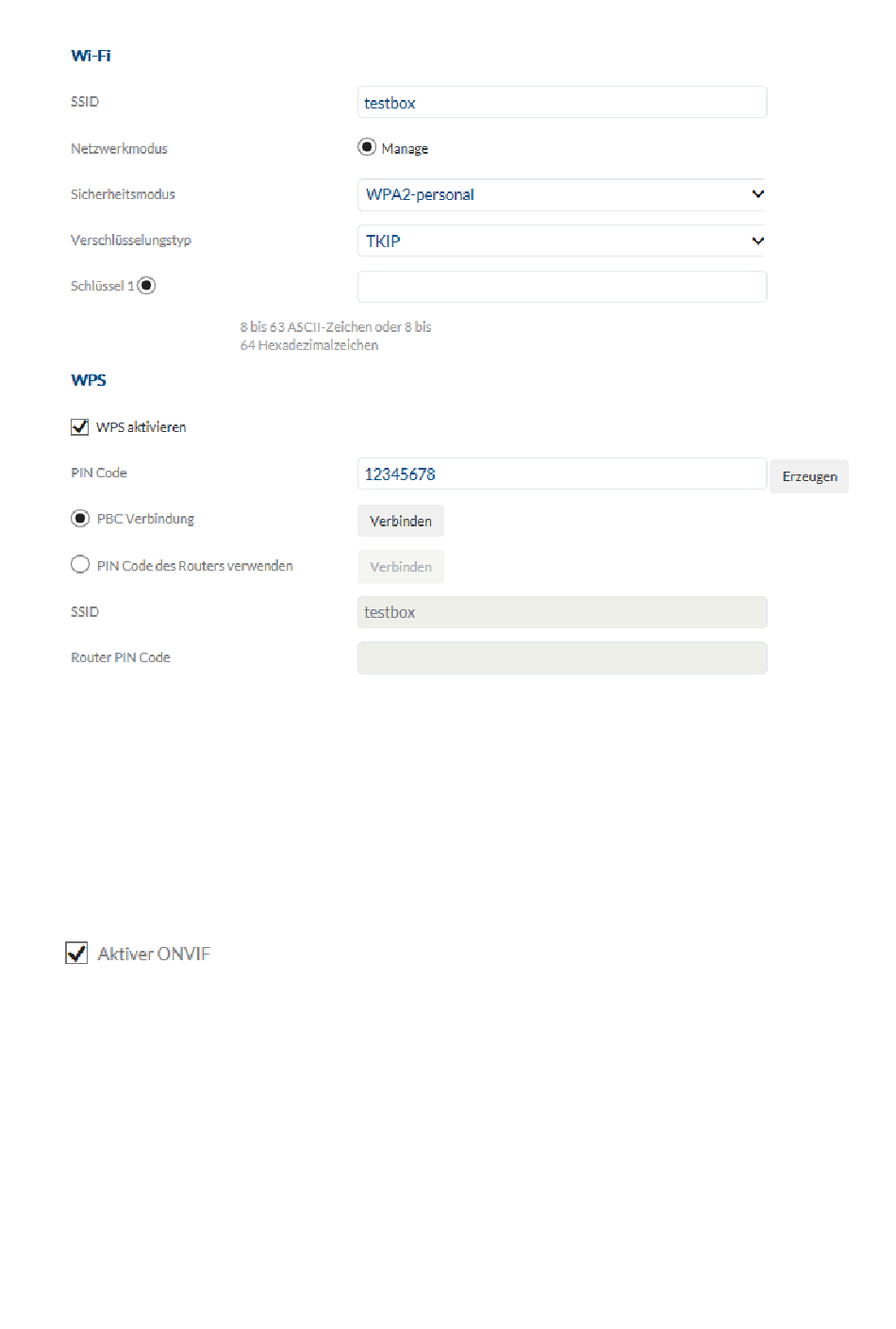Click the WPS aktivieren label text
This screenshot has height=1329, width=896.
(141, 427)
